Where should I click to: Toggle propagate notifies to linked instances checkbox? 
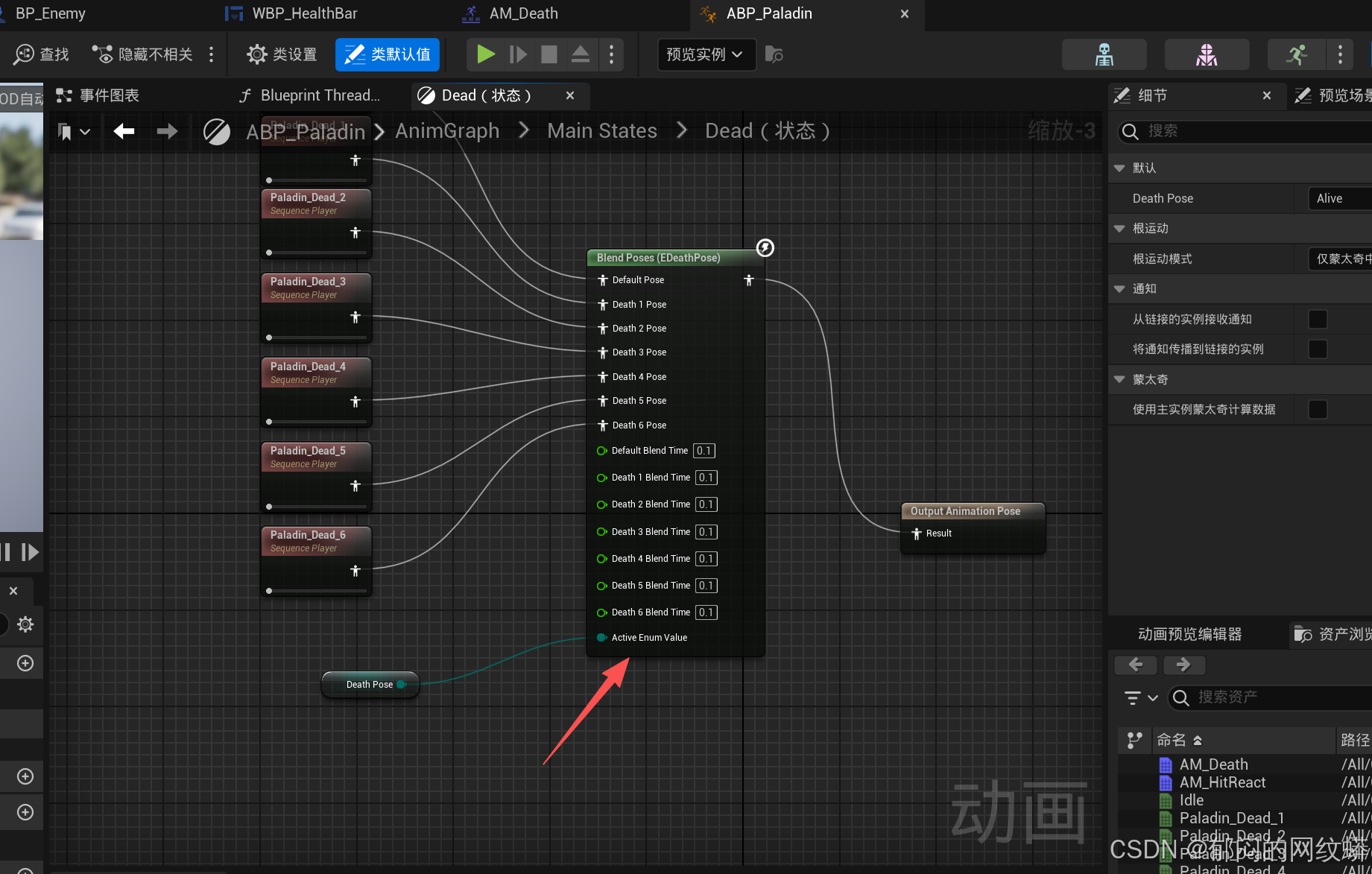[x=1318, y=349]
